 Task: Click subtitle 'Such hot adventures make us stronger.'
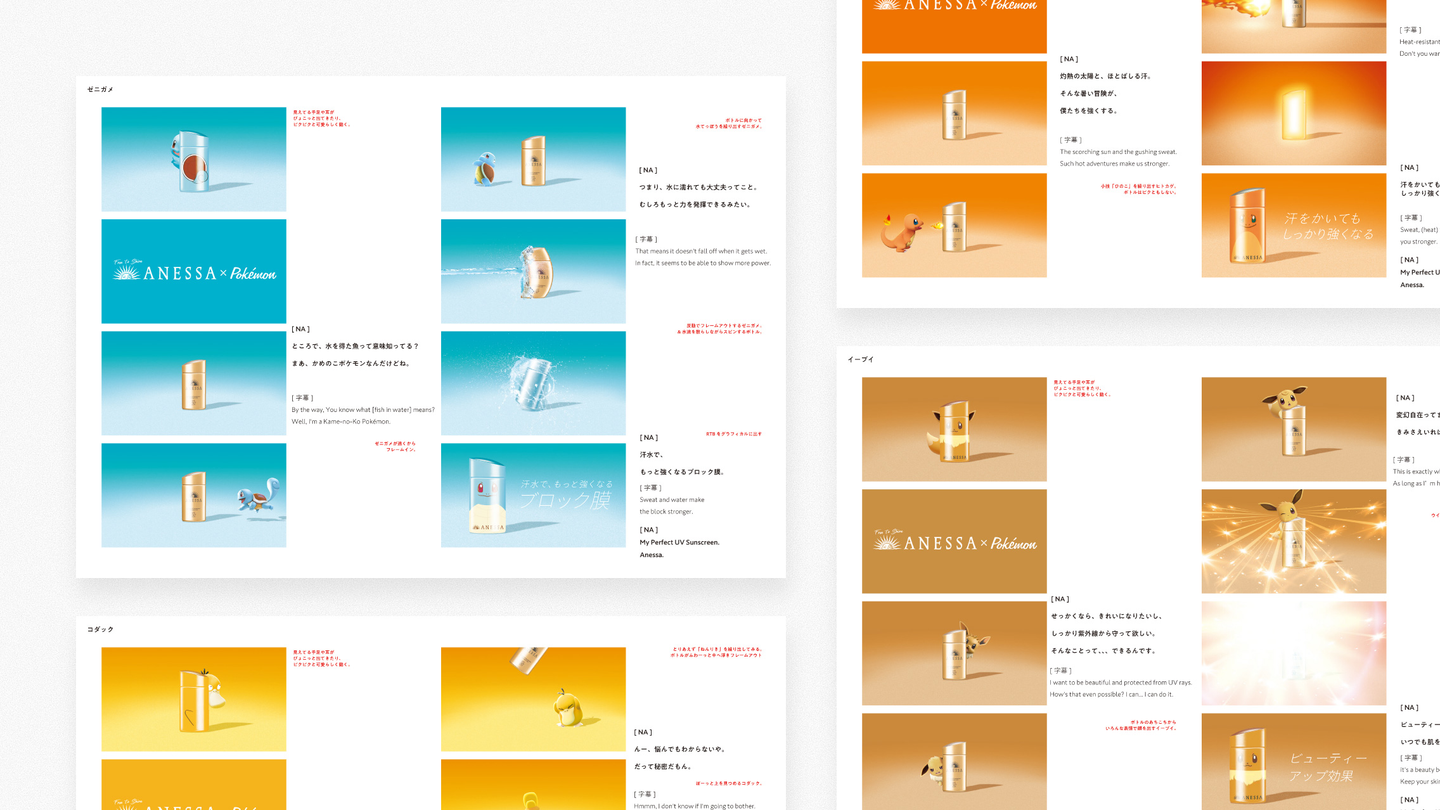(1114, 164)
